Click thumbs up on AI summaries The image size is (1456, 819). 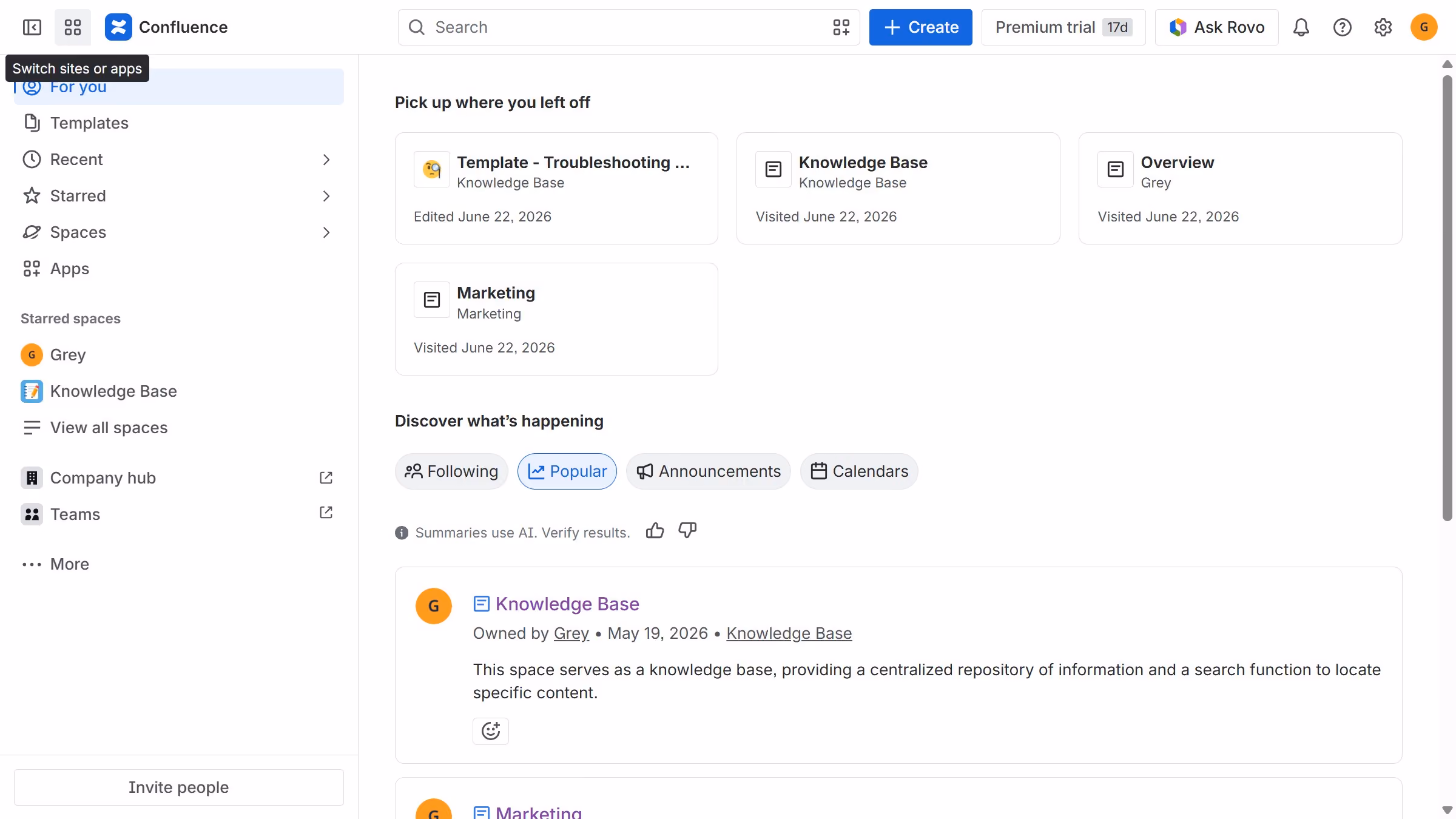[x=655, y=531]
